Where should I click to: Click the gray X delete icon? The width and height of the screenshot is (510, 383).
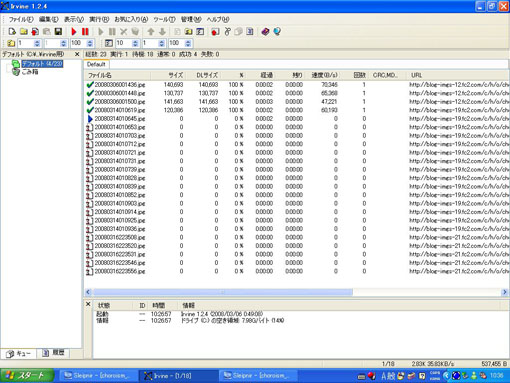coord(124,32)
